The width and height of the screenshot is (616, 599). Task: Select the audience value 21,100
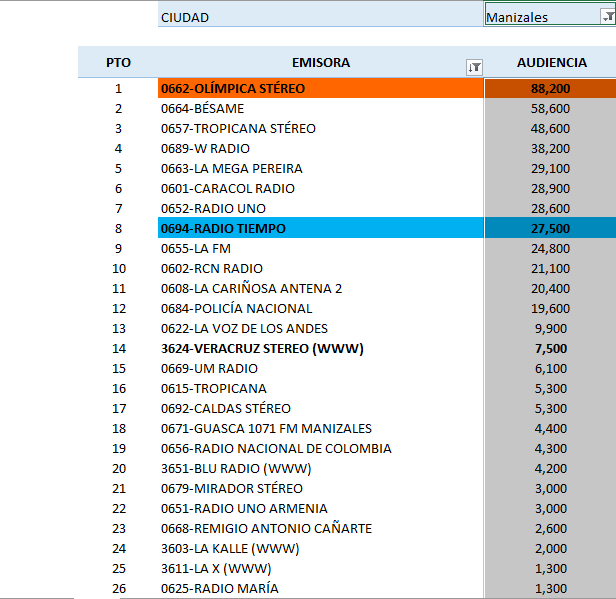[x=550, y=269]
